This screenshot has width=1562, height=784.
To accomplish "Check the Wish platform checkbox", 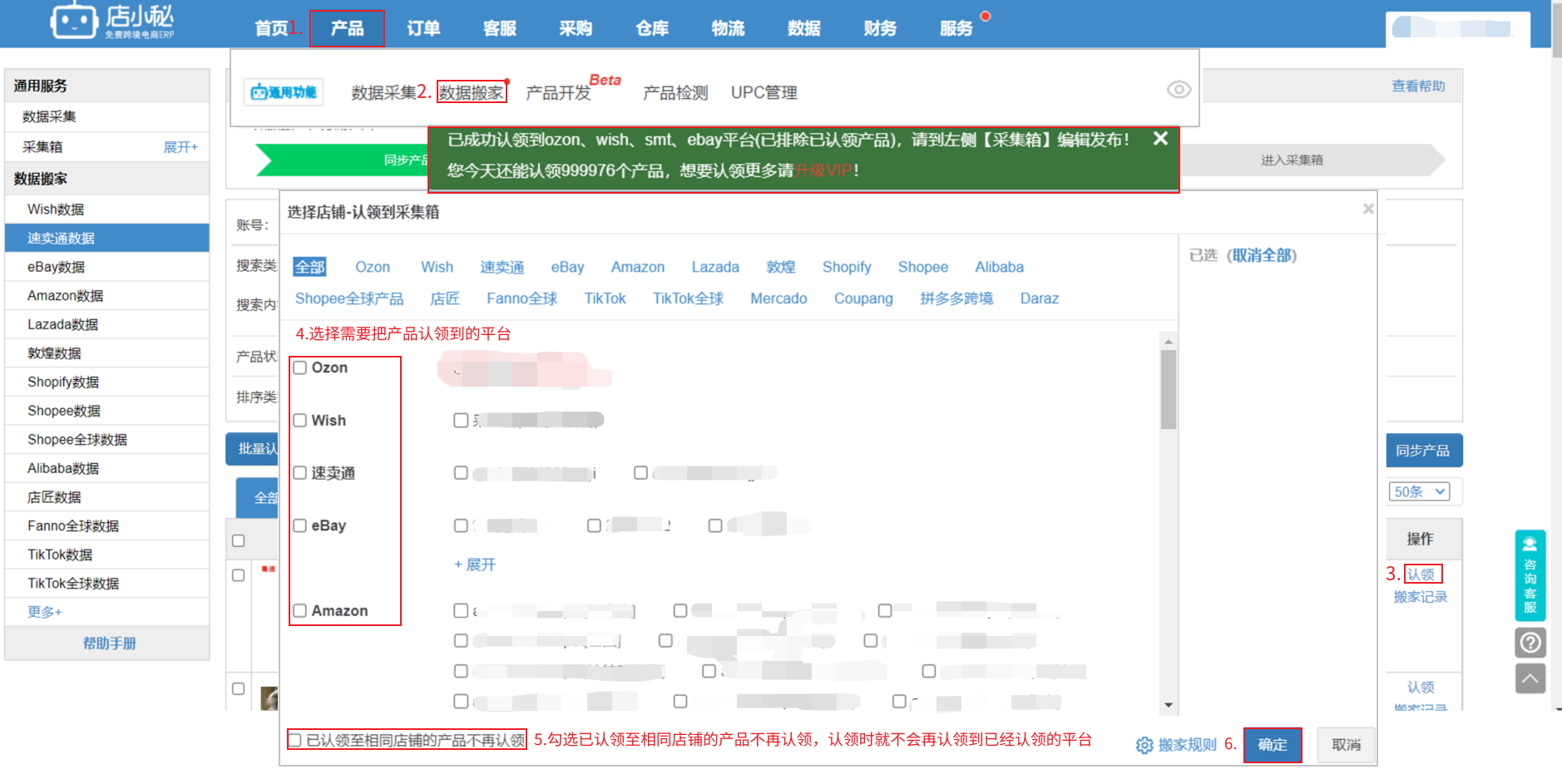I will click(x=300, y=421).
